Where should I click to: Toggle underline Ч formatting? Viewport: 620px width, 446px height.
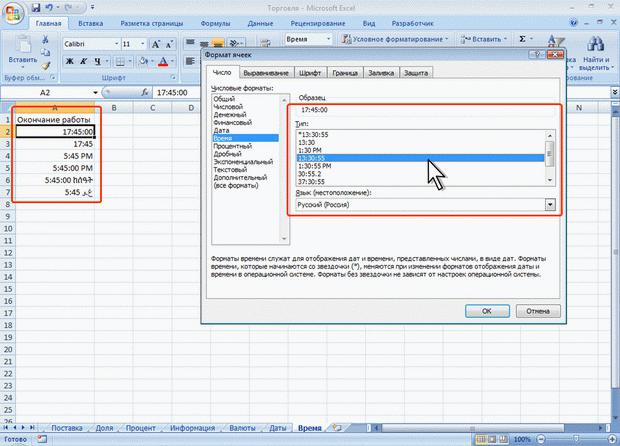click(97, 61)
